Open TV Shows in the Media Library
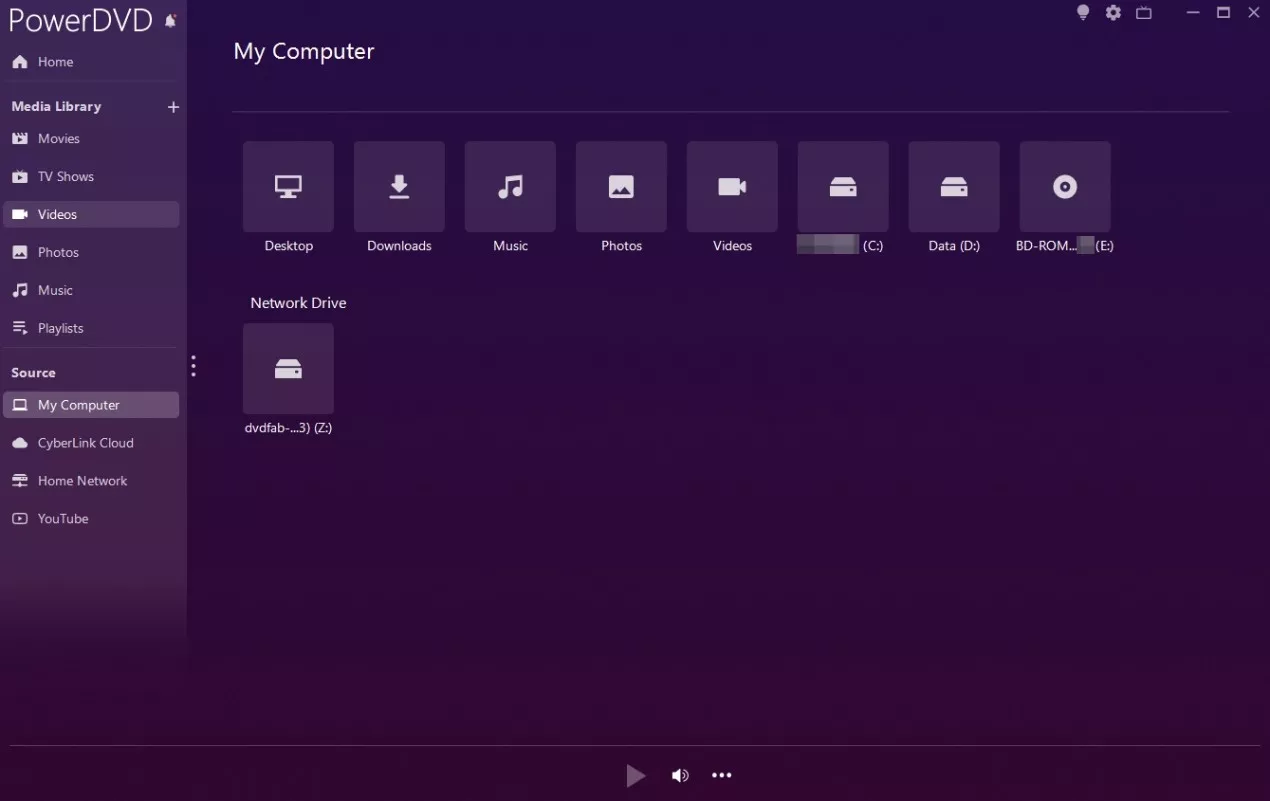 click(92, 177)
